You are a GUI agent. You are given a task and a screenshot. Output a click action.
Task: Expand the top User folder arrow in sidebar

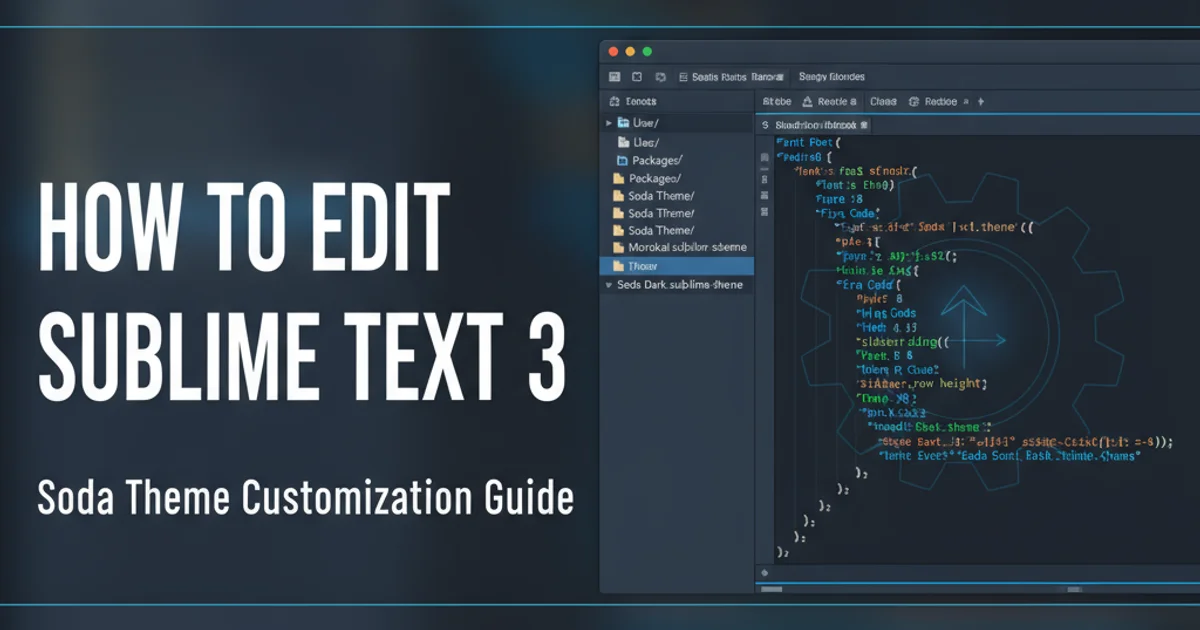pos(607,123)
